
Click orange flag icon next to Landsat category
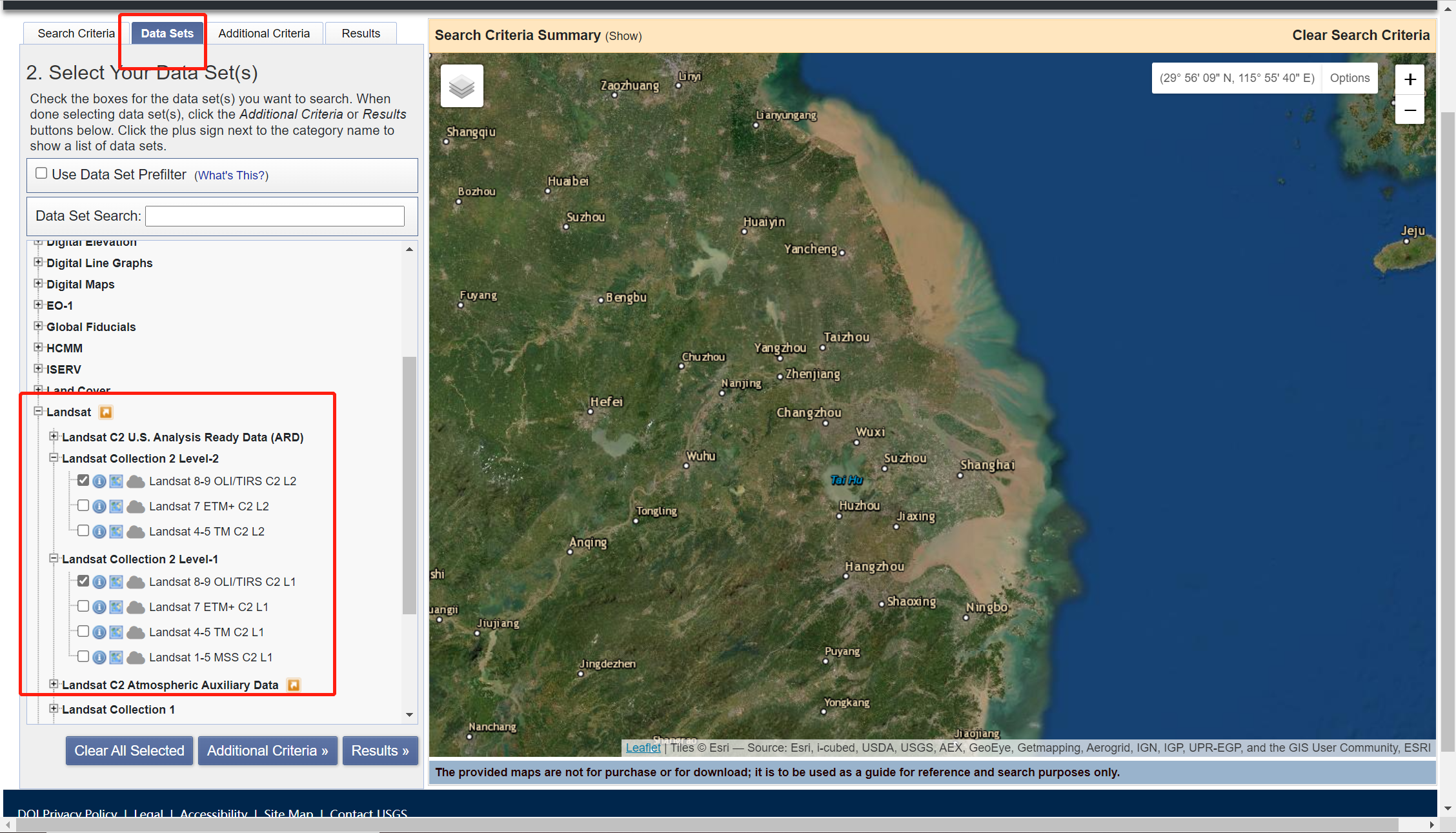tap(106, 412)
